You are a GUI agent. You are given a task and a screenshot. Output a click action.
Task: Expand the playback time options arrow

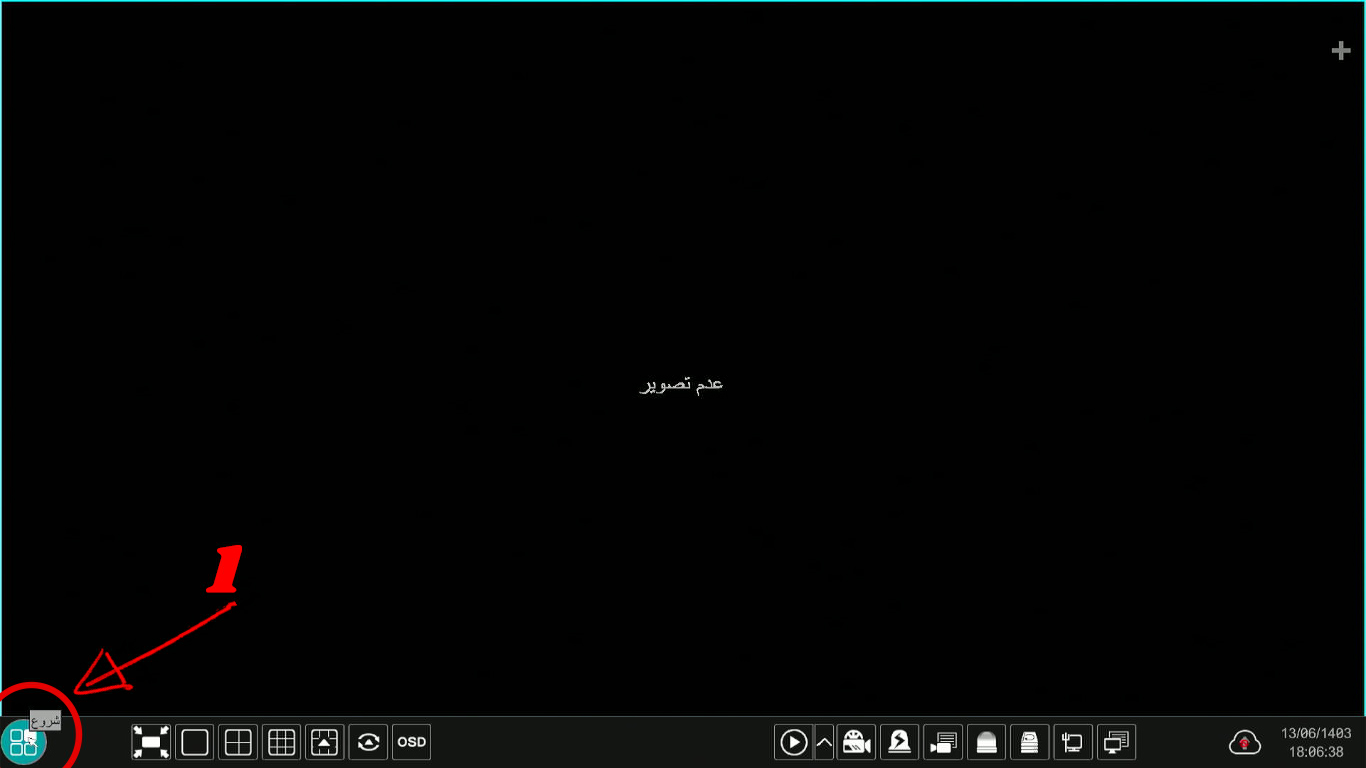click(824, 742)
